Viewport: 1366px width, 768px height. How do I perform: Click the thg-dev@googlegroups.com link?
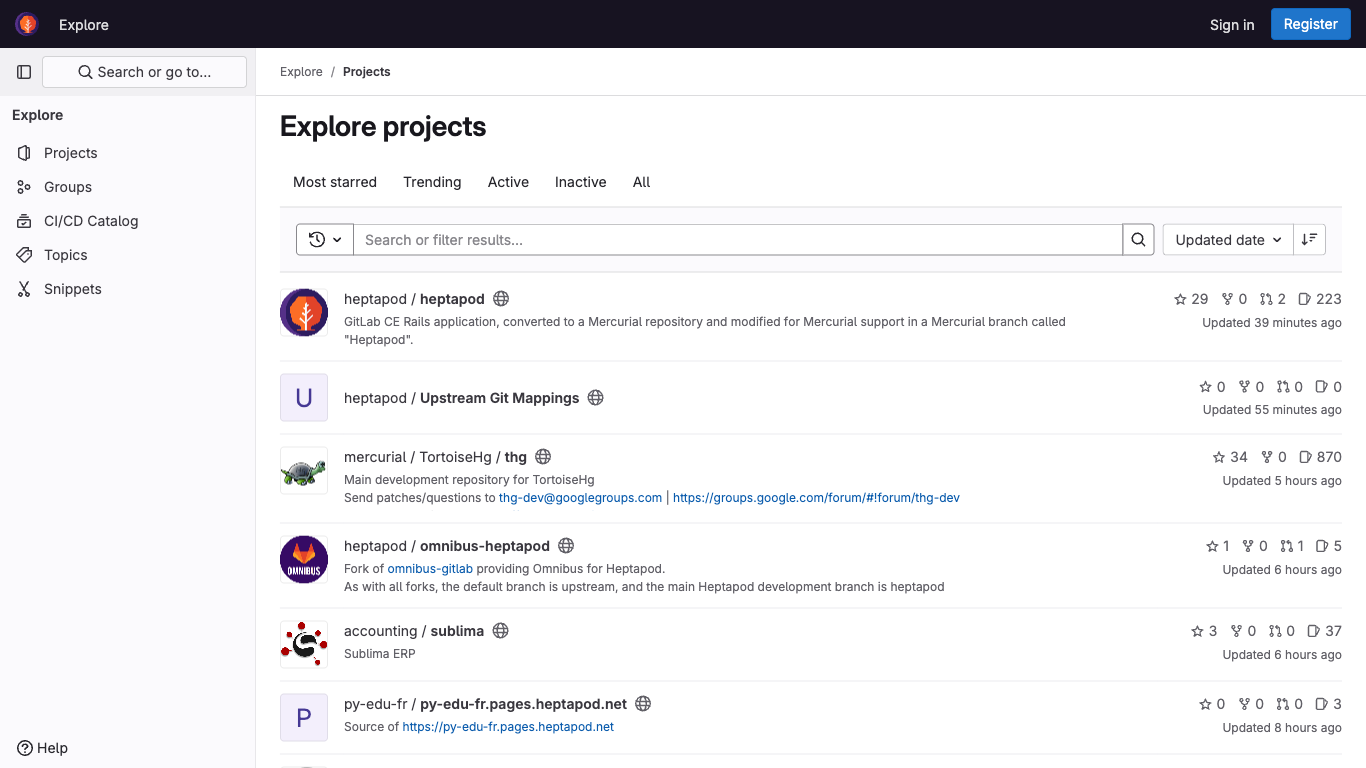[580, 498]
